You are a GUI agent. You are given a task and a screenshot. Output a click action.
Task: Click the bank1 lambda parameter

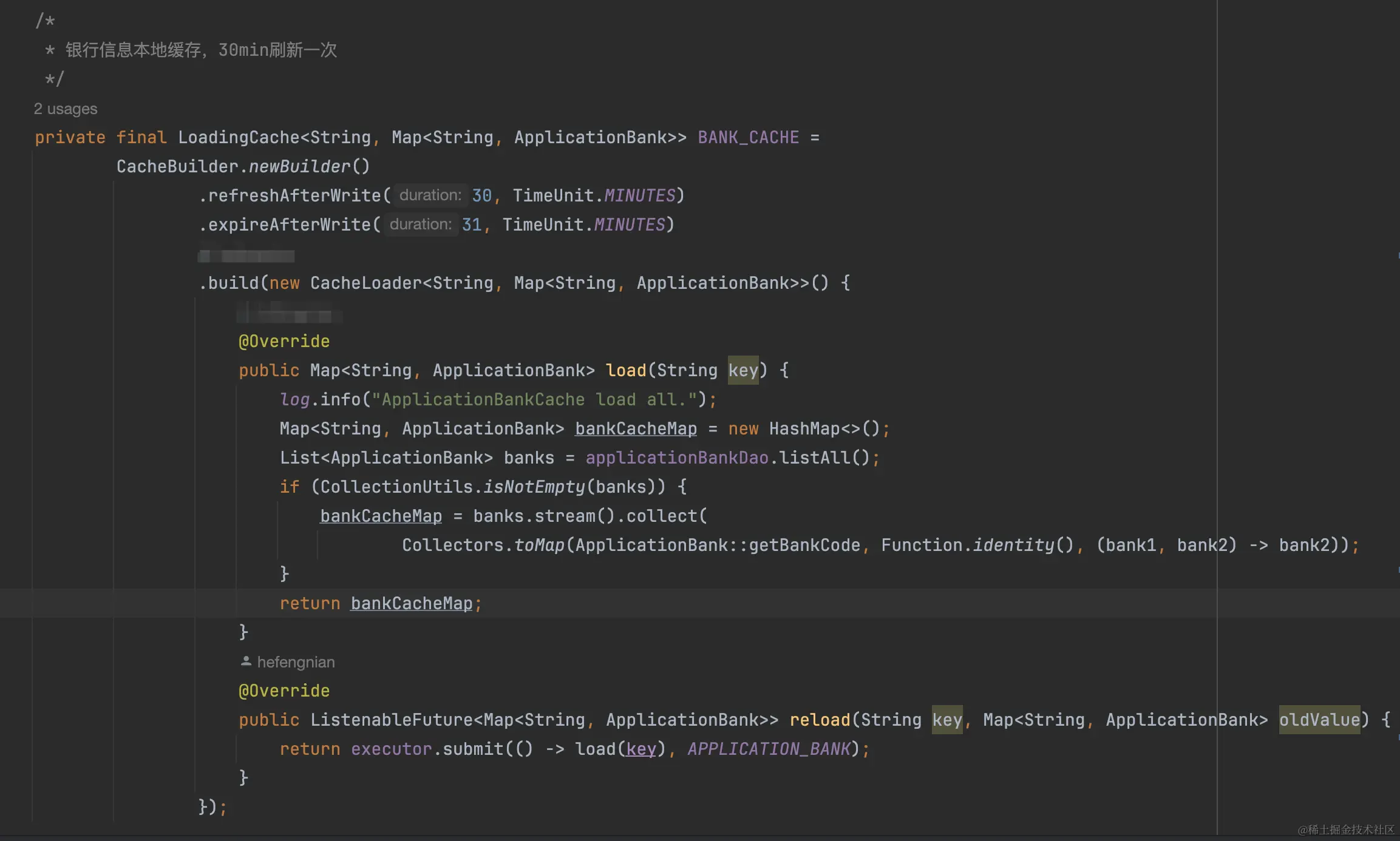click(x=1131, y=545)
